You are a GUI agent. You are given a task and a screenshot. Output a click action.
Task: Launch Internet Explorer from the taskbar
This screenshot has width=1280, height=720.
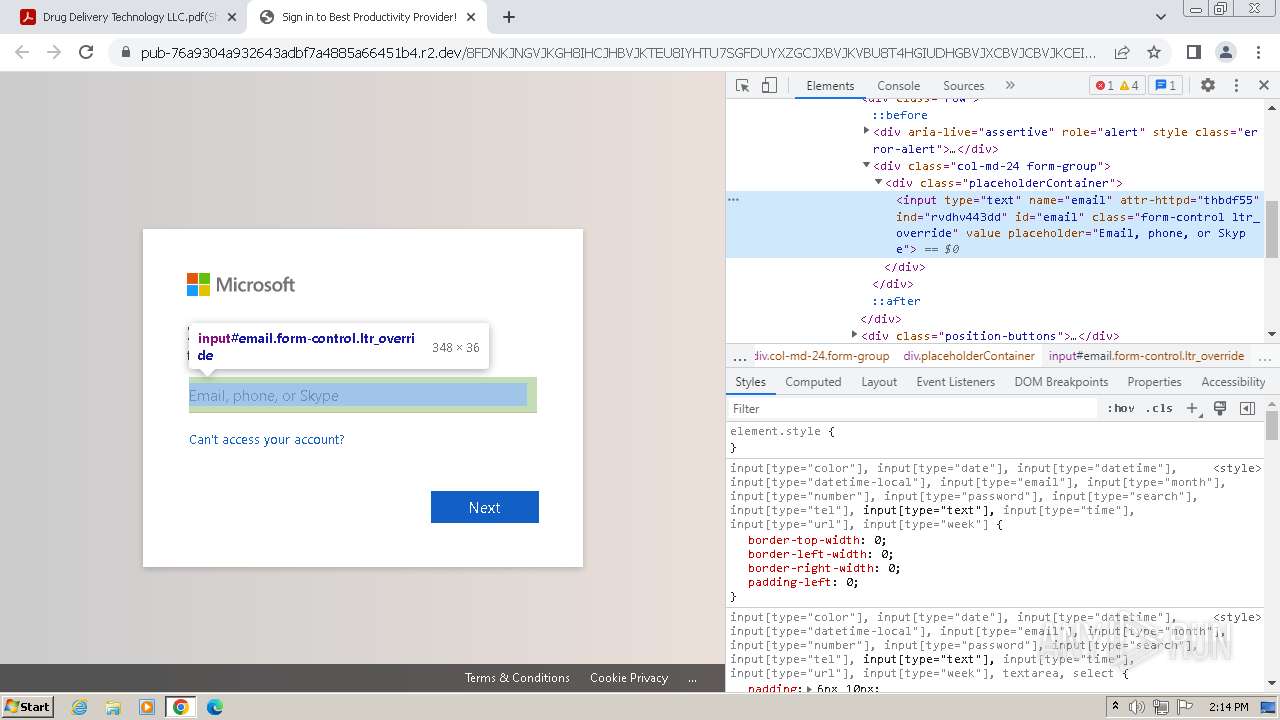(80, 707)
